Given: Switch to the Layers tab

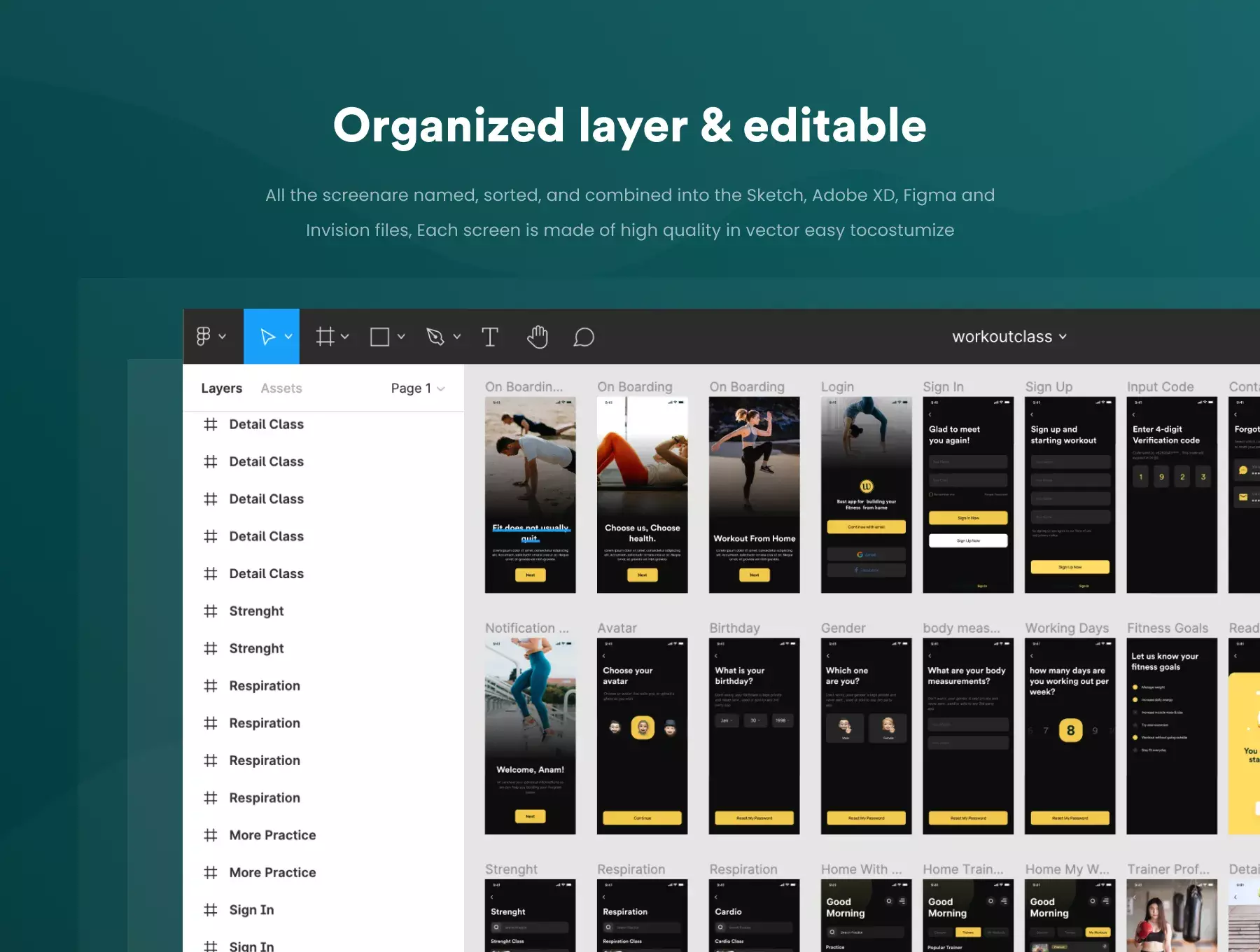Looking at the screenshot, I should point(221,388).
